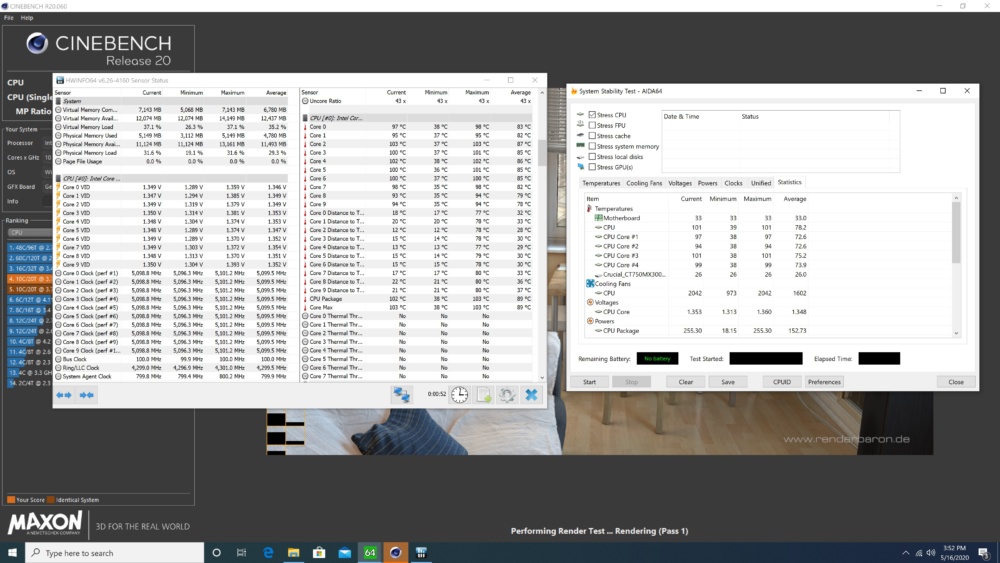Click the icon beside Powers in AIDA64
1000x563 pixels.
(x=590, y=321)
